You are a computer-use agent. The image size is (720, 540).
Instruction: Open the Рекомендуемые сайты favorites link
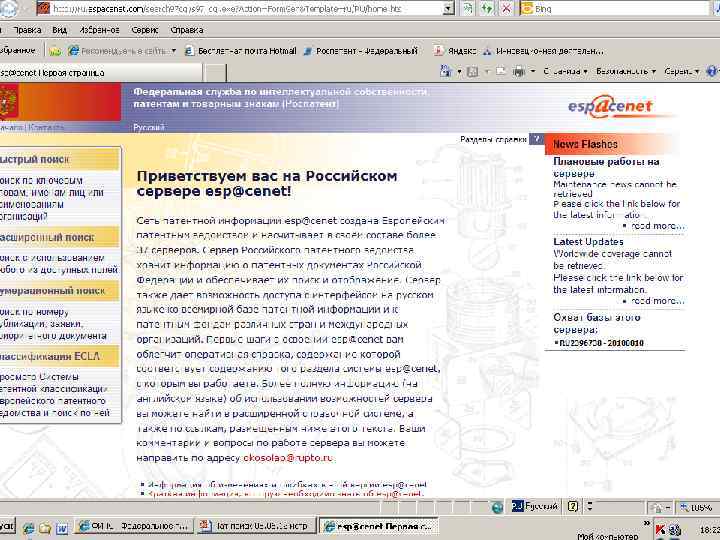122,51
